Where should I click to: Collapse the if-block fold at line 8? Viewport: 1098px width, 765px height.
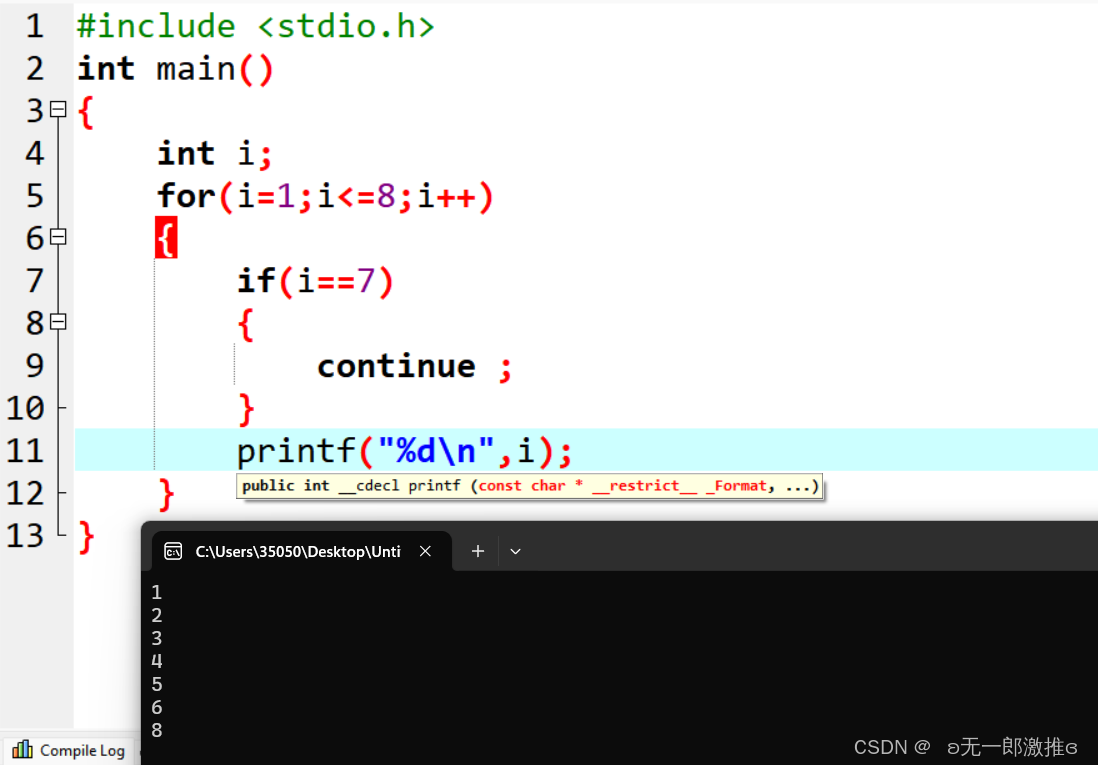(x=59, y=322)
